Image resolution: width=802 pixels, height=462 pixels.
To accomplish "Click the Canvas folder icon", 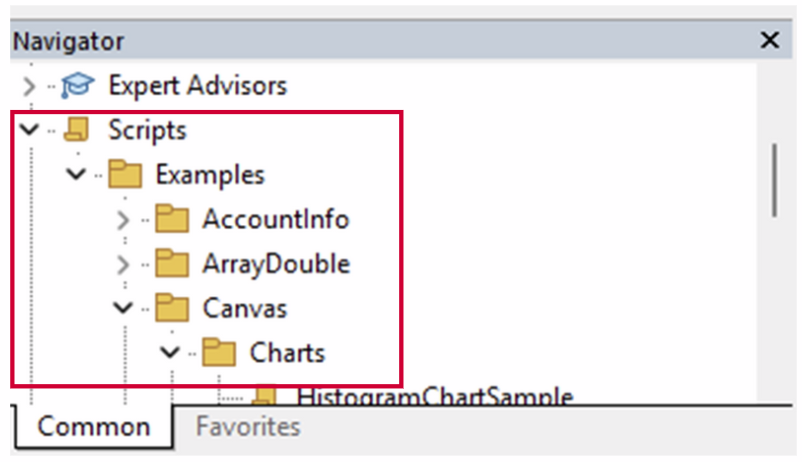I will click(x=172, y=308).
